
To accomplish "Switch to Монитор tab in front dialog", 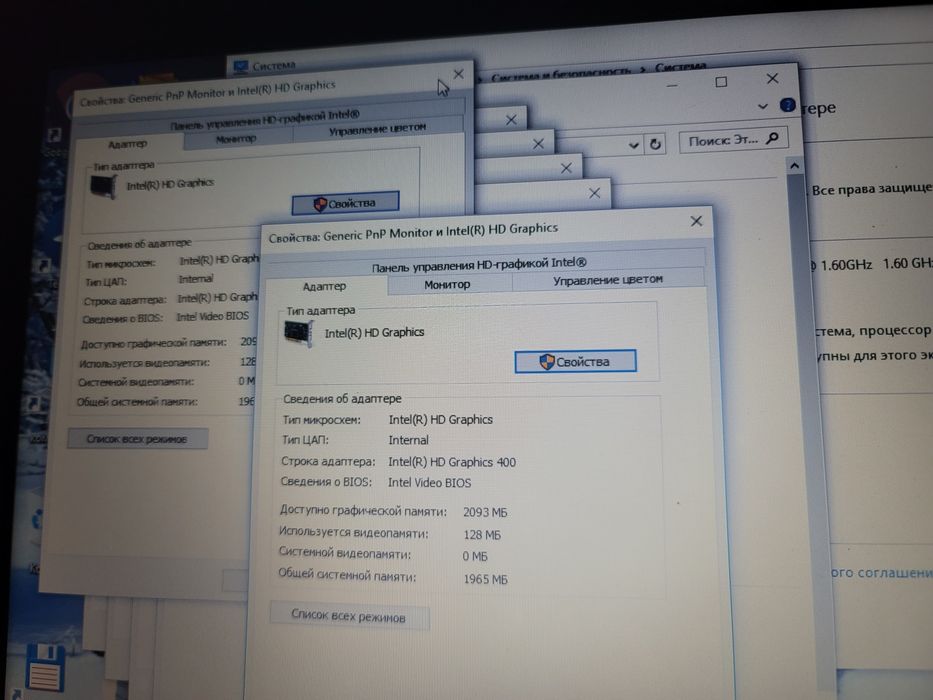I will pos(447,285).
